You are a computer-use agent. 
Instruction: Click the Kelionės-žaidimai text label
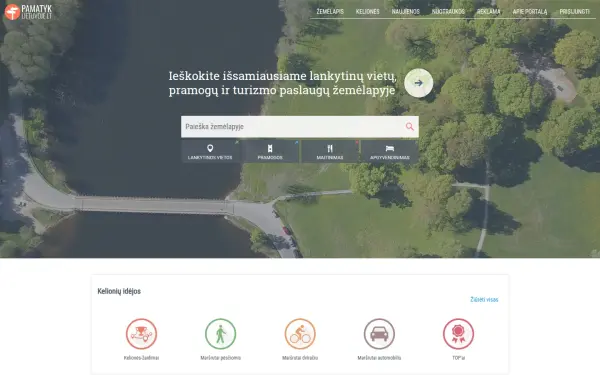tap(141, 358)
